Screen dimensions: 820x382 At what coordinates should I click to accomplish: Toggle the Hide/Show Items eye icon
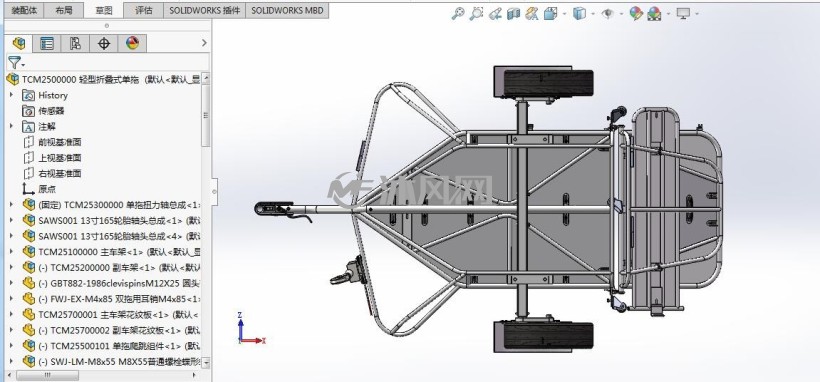[607, 14]
